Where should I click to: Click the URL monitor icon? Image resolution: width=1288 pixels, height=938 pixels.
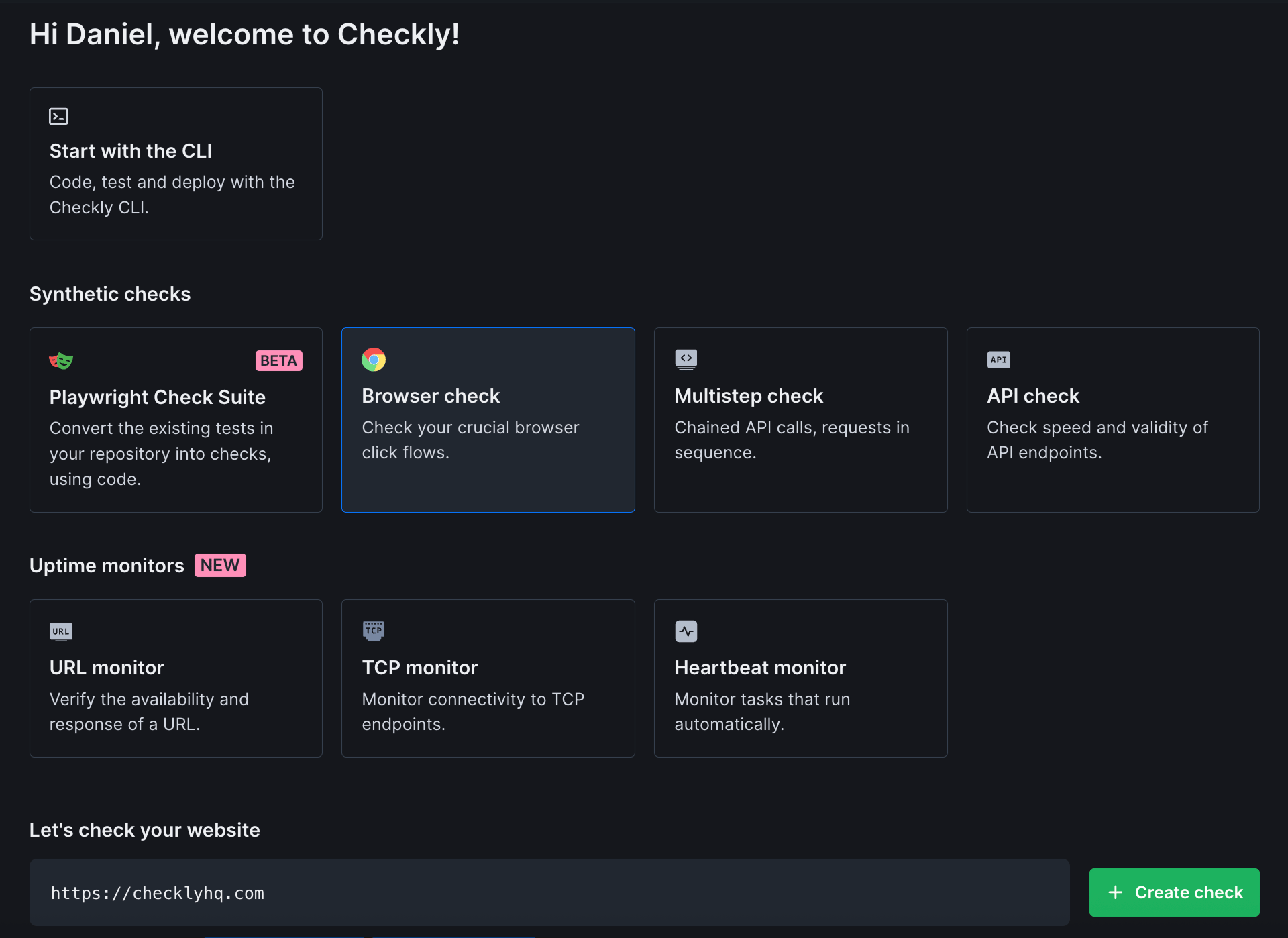61,631
